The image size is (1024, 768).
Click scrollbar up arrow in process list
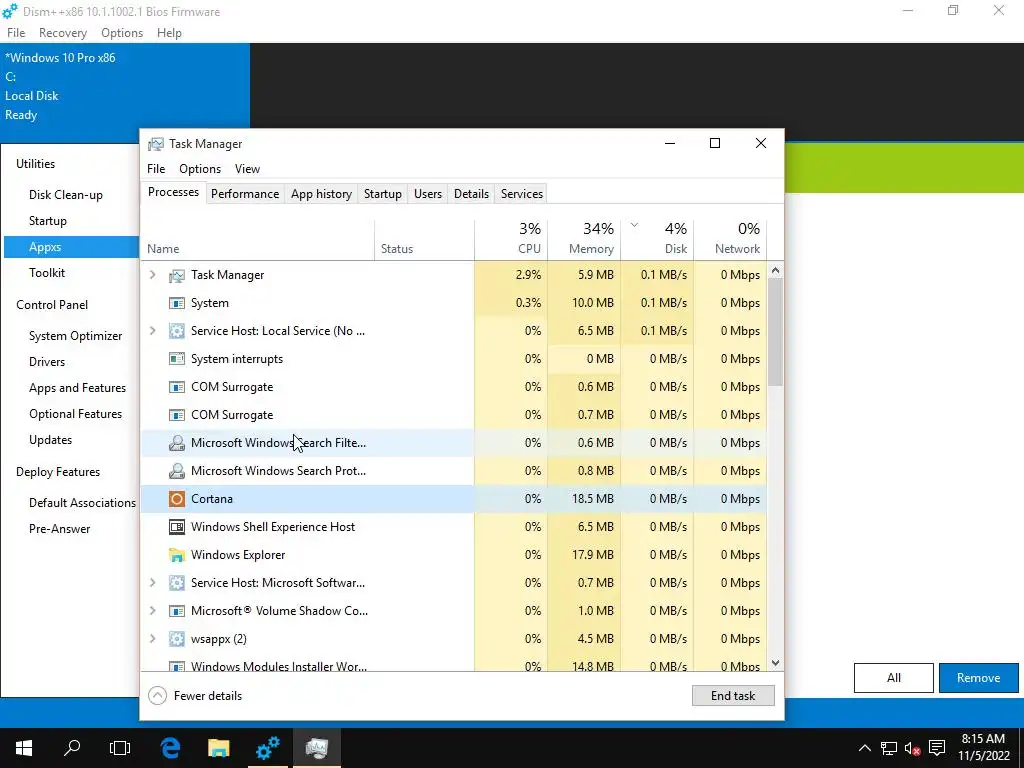click(x=775, y=270)
